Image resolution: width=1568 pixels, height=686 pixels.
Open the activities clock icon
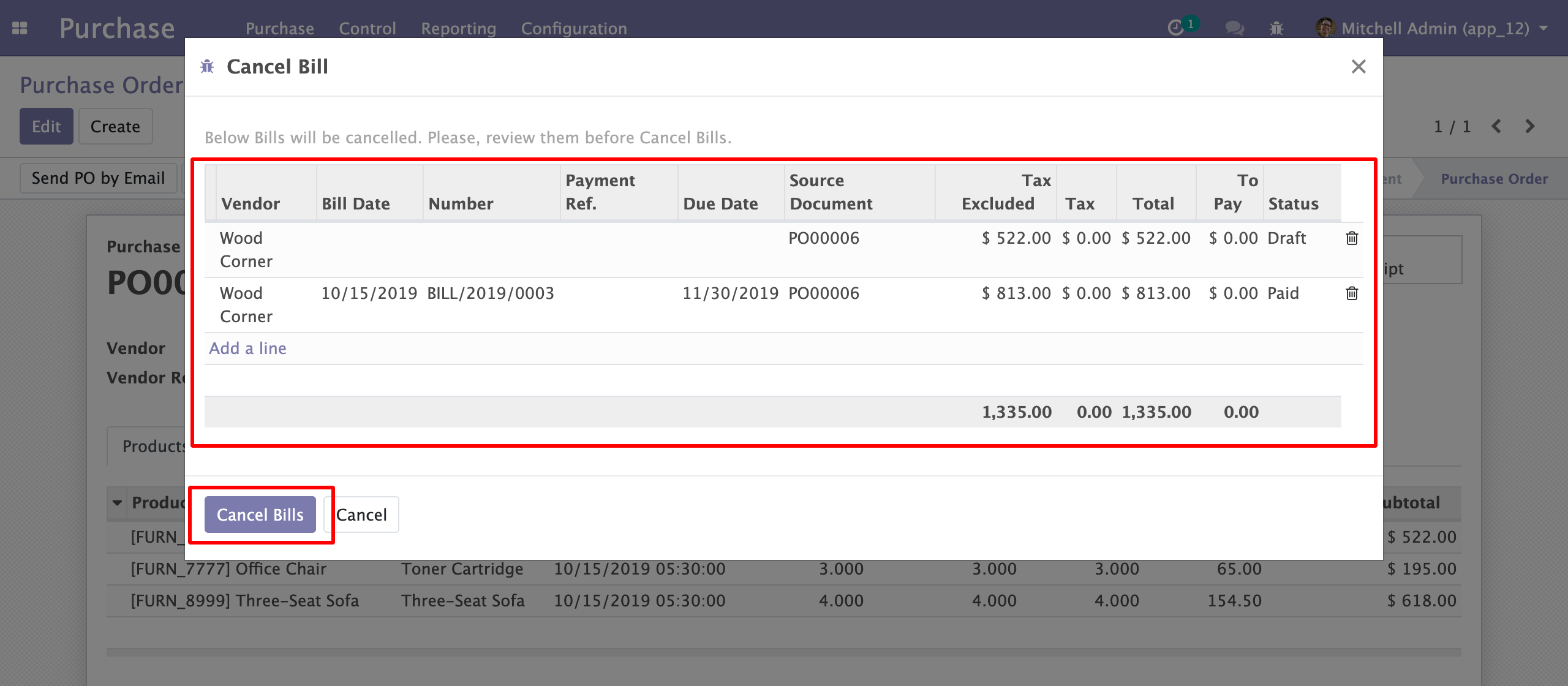click(x=1176, y=28)
